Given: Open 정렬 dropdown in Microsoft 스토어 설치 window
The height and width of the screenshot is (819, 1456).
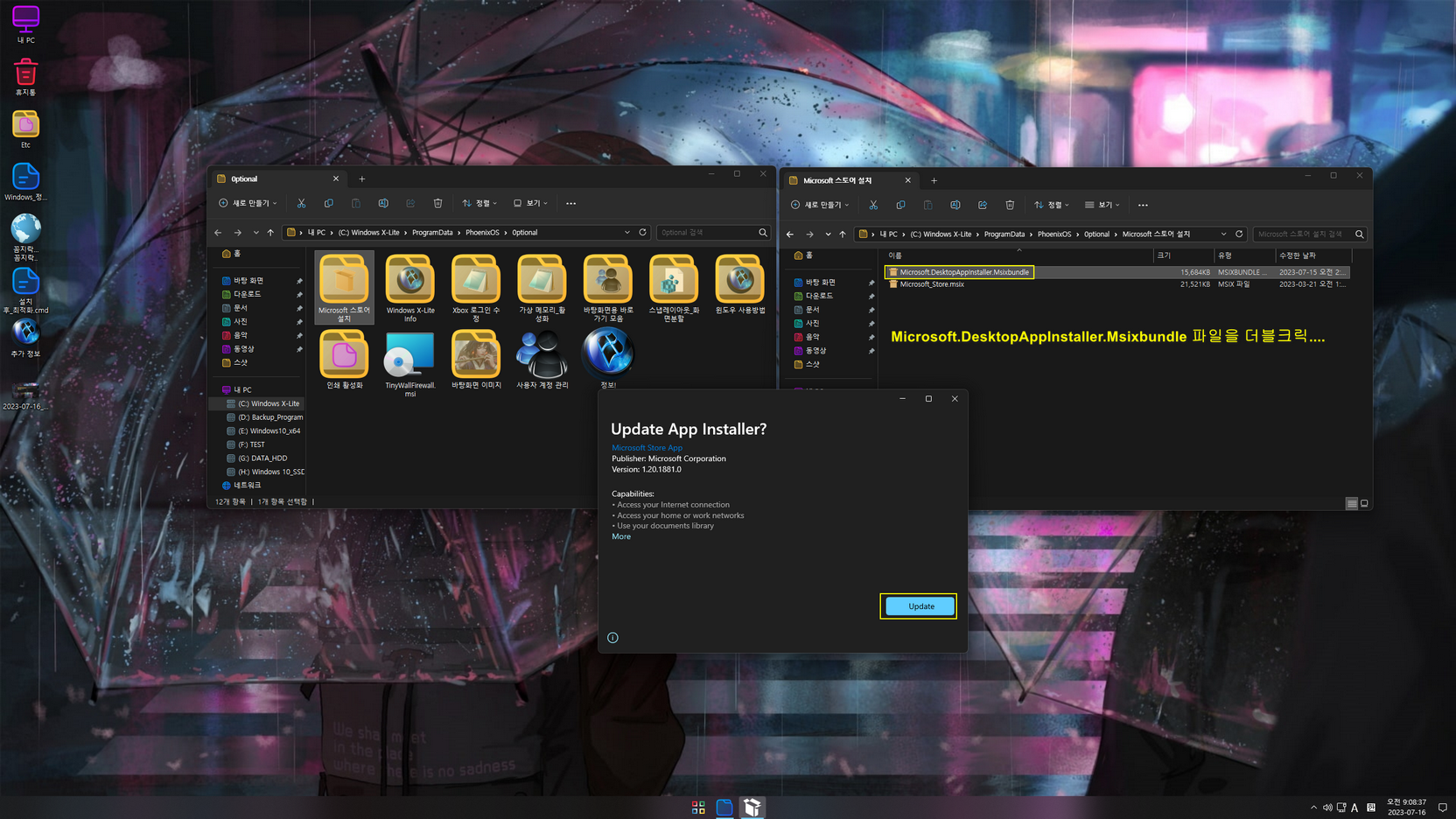Looking at the screenshot, I should pos(1052,205).
